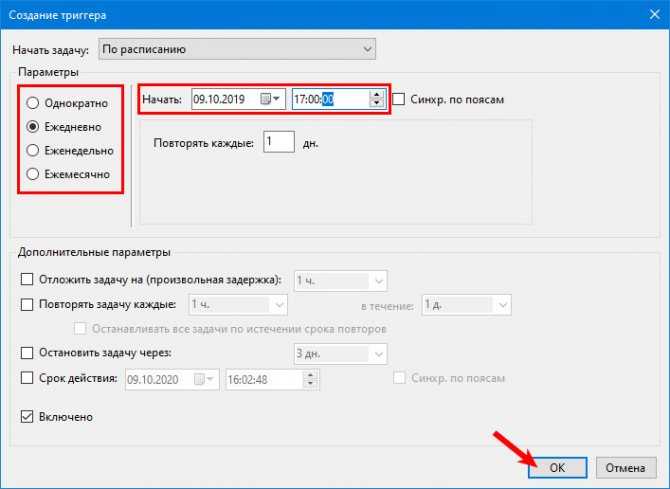The image size is (670, 489).
Task: Check Повторять задачу каждые option
Action: point(27,304)
